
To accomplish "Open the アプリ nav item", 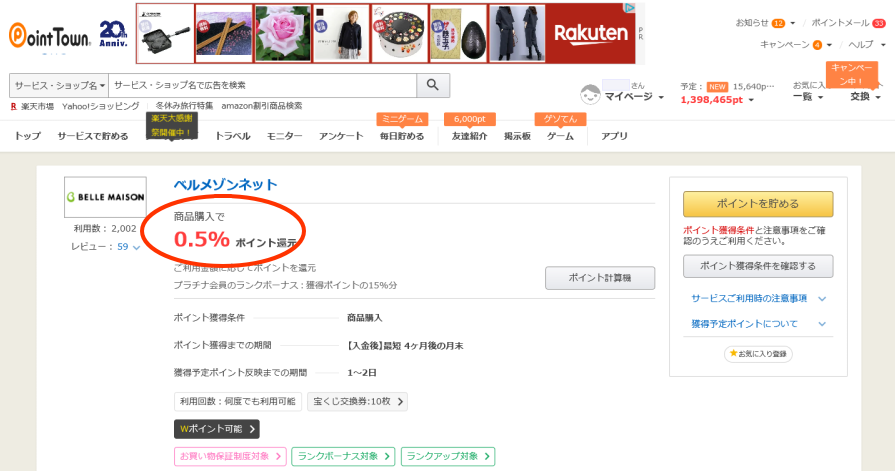I will click(614, 136).
